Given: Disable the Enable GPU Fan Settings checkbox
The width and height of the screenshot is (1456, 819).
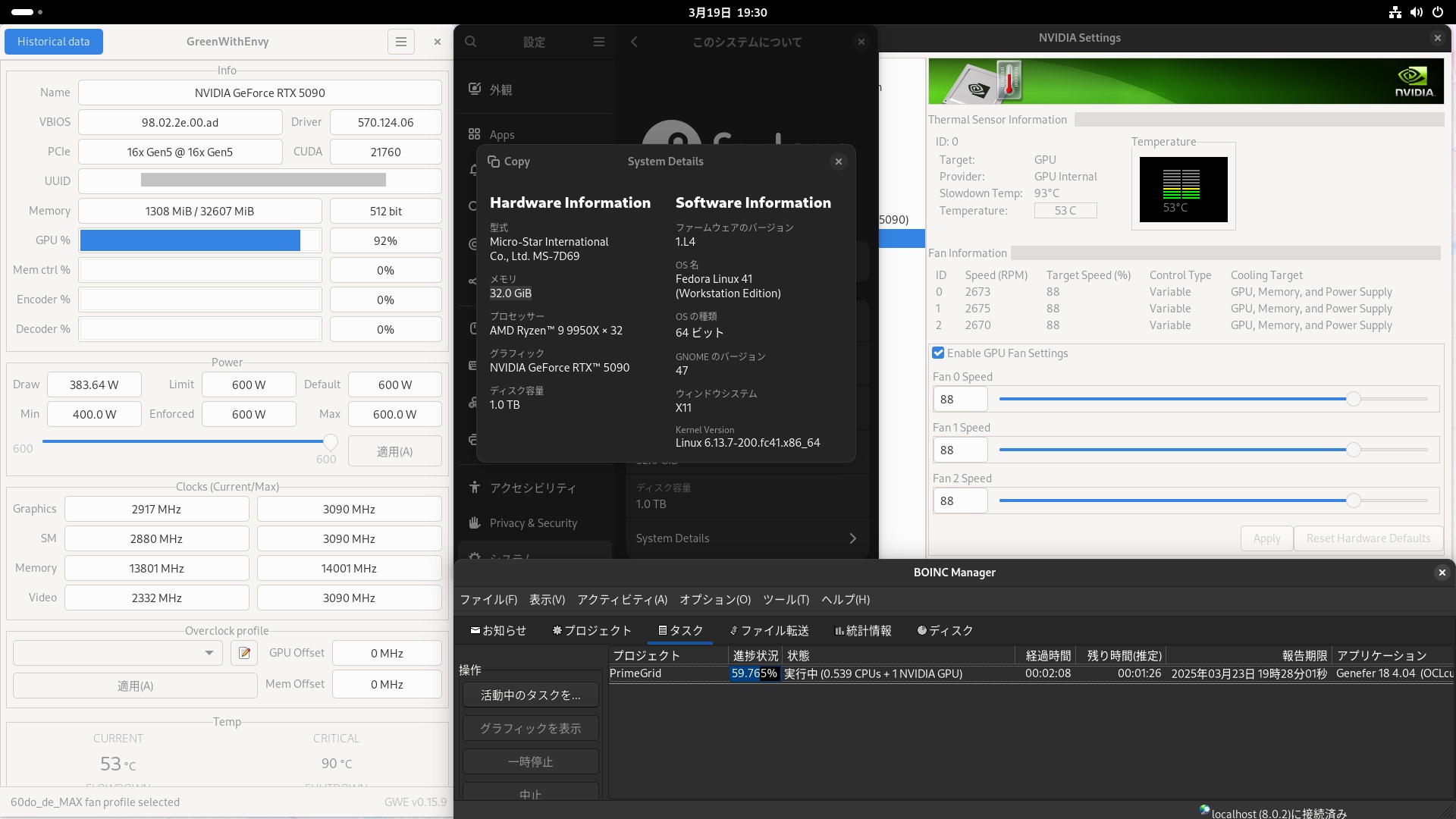Looking at the screenshot, I should click(938, 353).
